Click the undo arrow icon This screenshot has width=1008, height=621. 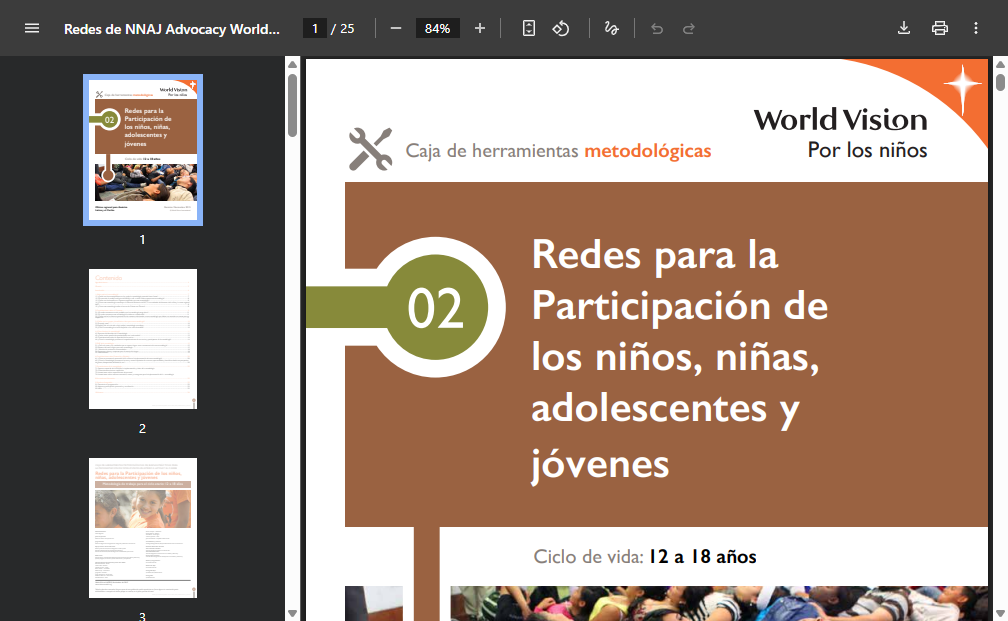pyautogui.click(x=656, y=28)
